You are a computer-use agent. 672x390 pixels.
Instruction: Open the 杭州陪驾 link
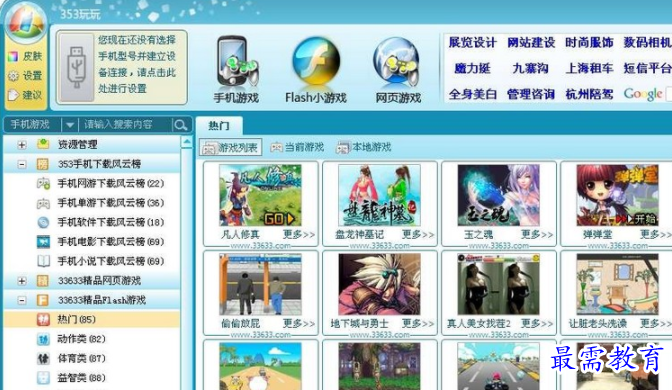(x=589, y=94)
